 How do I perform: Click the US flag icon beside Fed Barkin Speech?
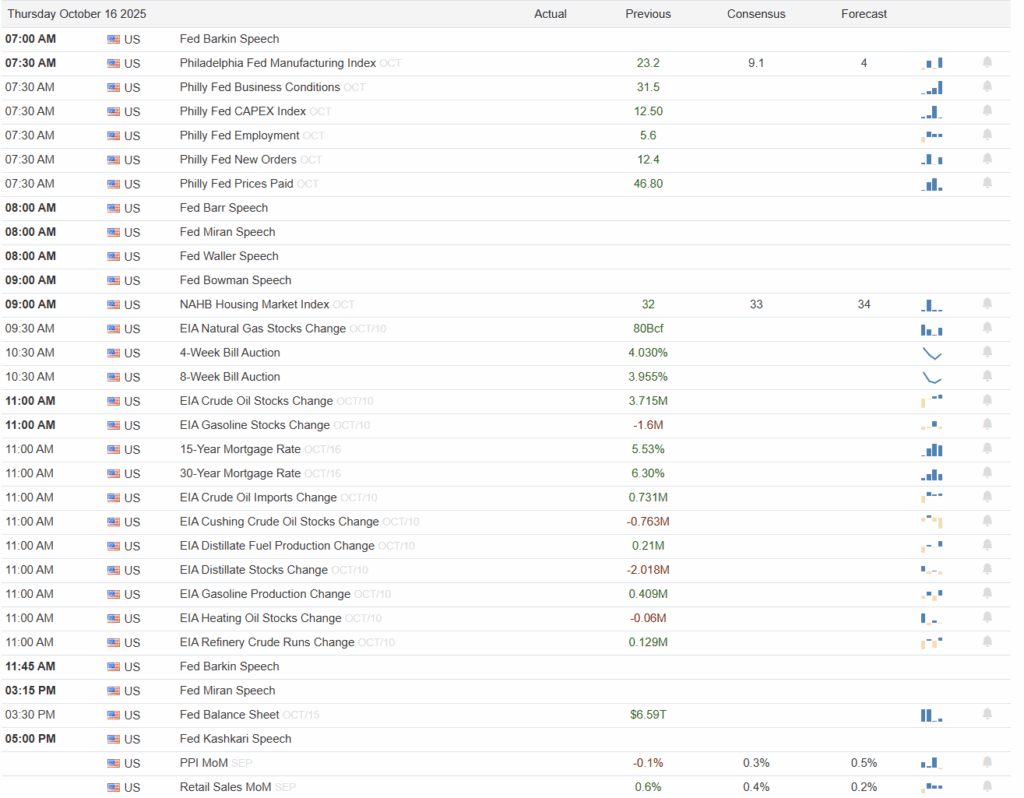(112, 38)
